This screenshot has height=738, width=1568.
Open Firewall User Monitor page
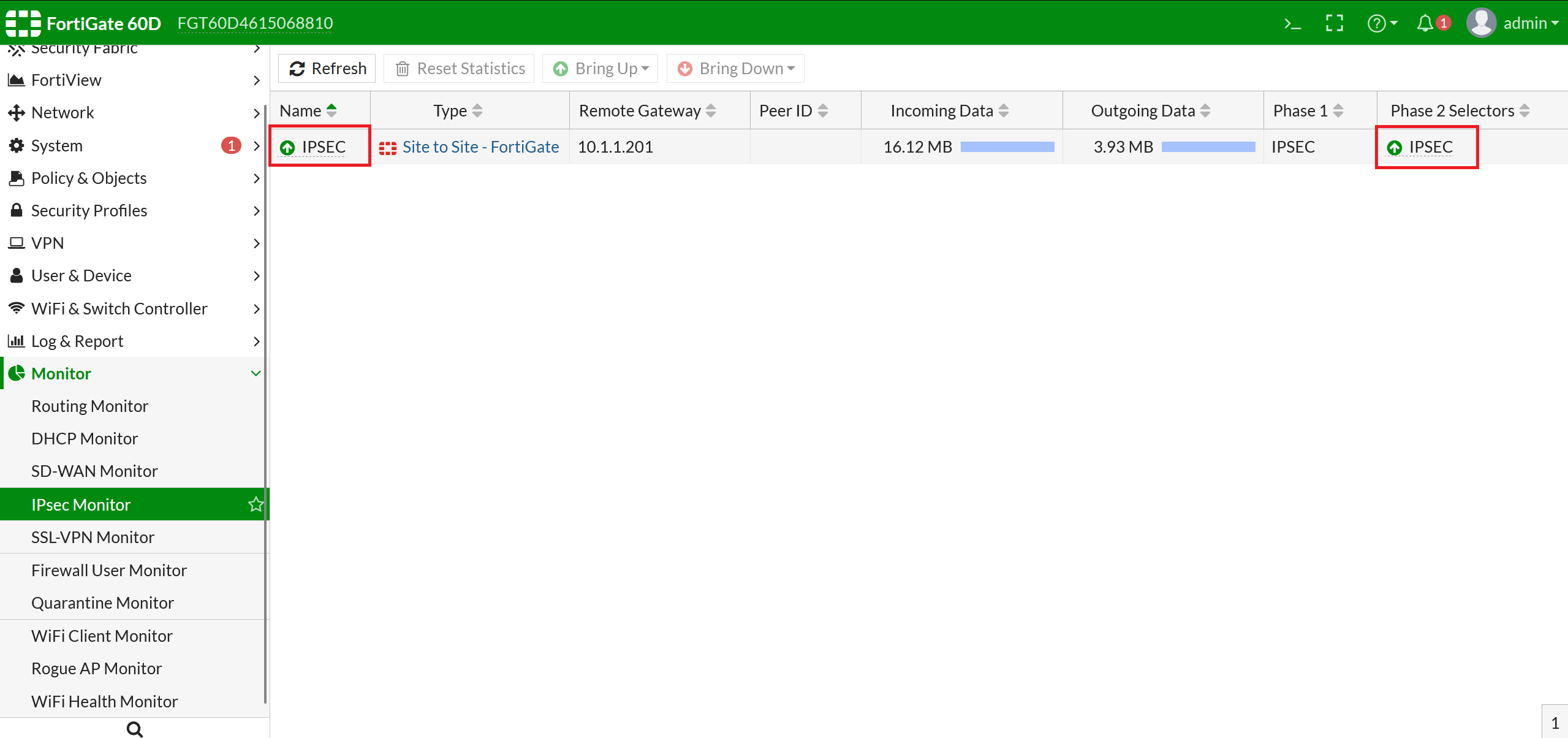109,570
